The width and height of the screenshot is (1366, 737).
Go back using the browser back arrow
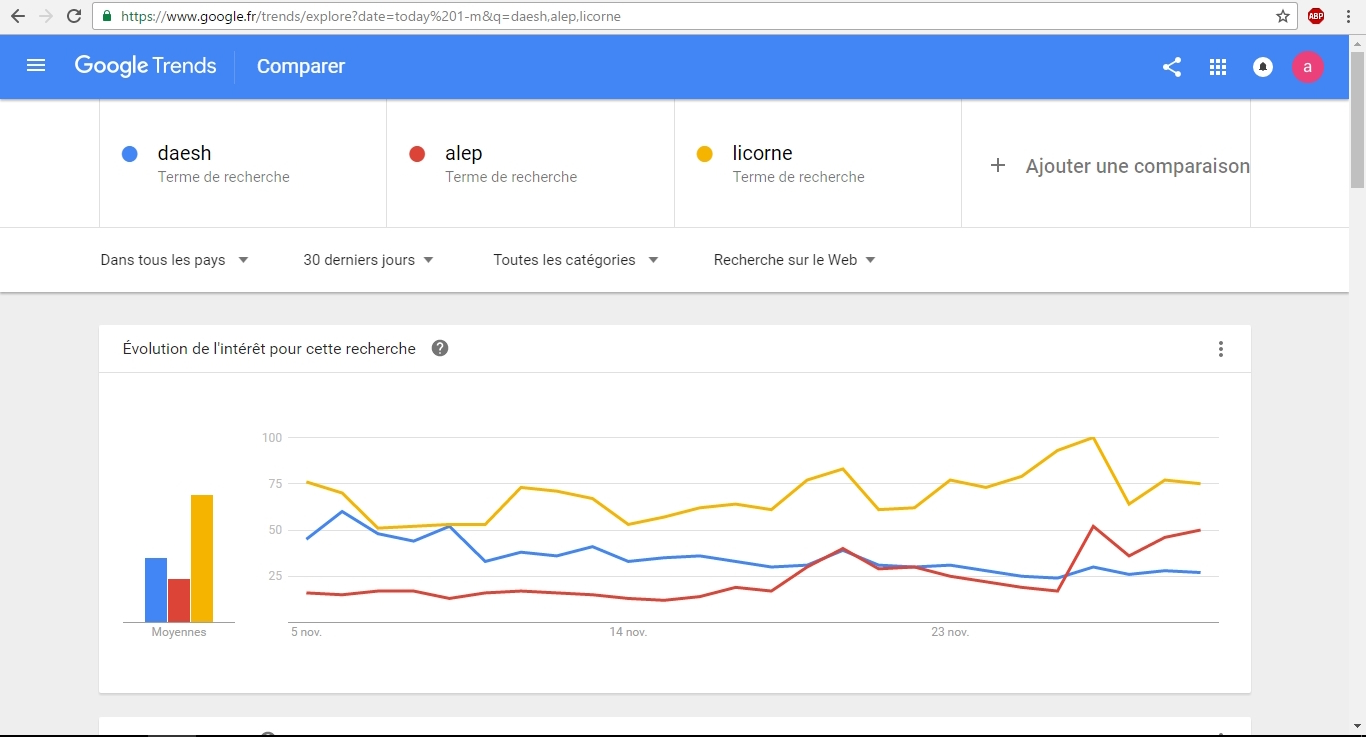[17, 16]
